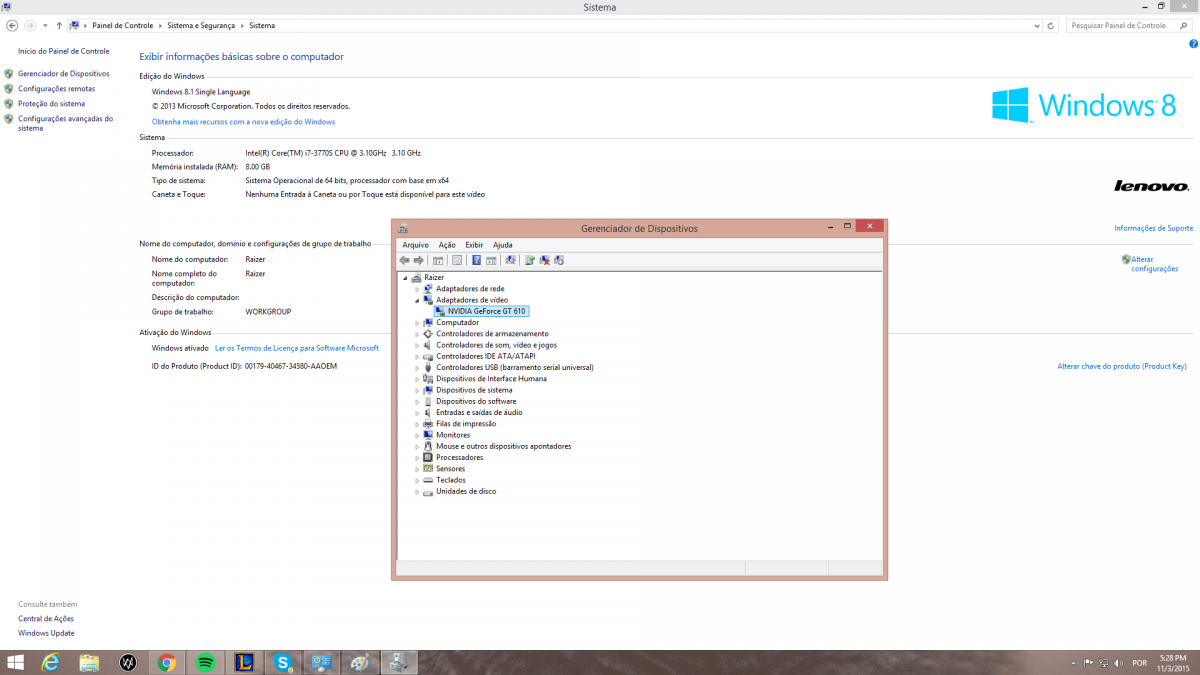Expand Controladores de som, vídeo e jogos

pyautogui.click(x=417, y=345)
